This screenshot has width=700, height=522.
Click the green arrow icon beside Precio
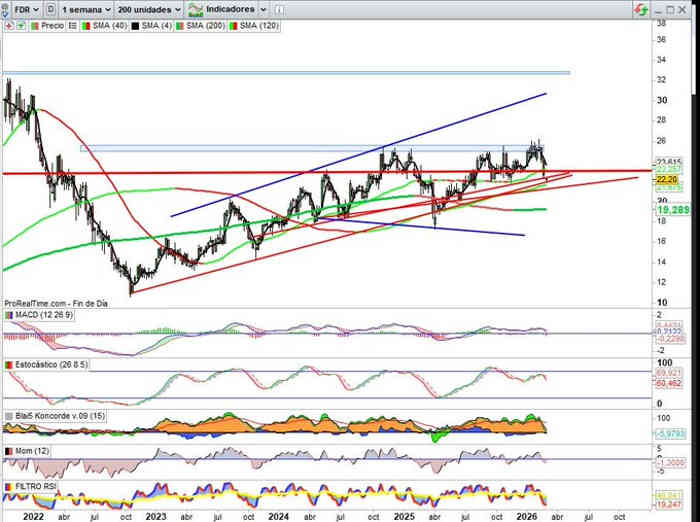click(20, 25)
